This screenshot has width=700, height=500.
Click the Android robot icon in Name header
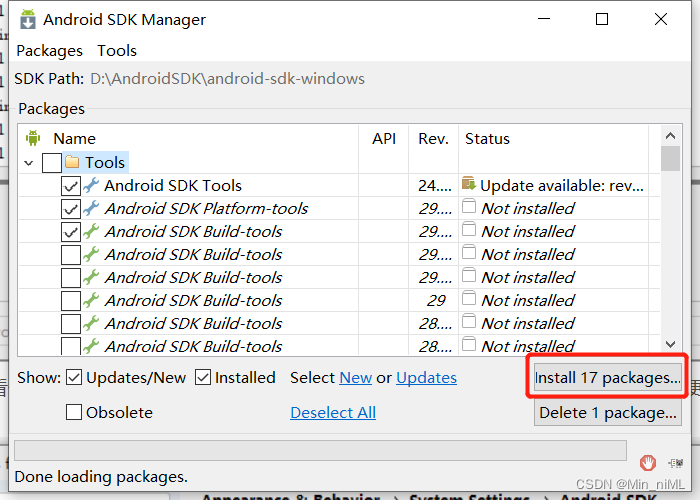[33, 138]
